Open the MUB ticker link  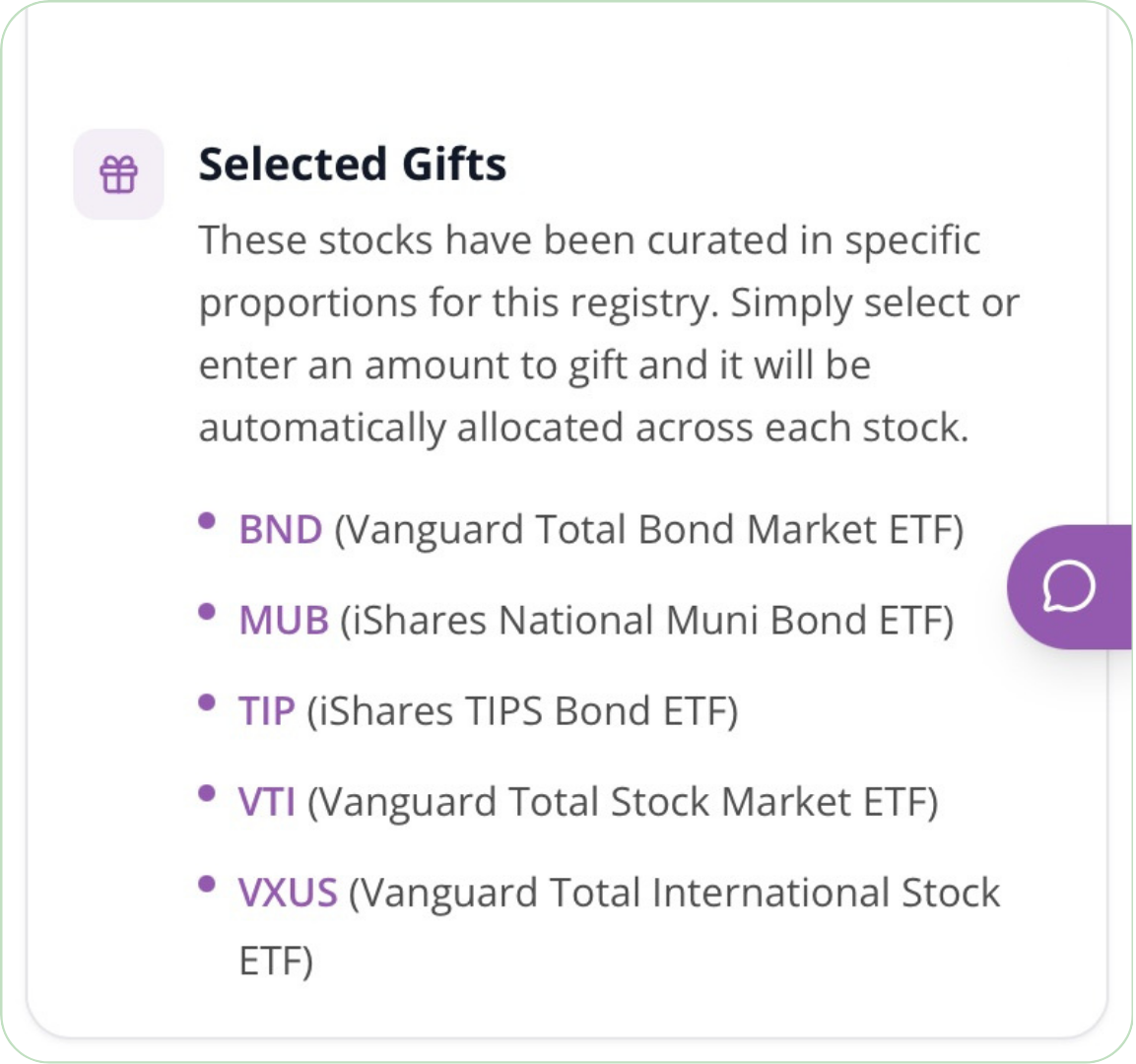(x=283, y=621)
